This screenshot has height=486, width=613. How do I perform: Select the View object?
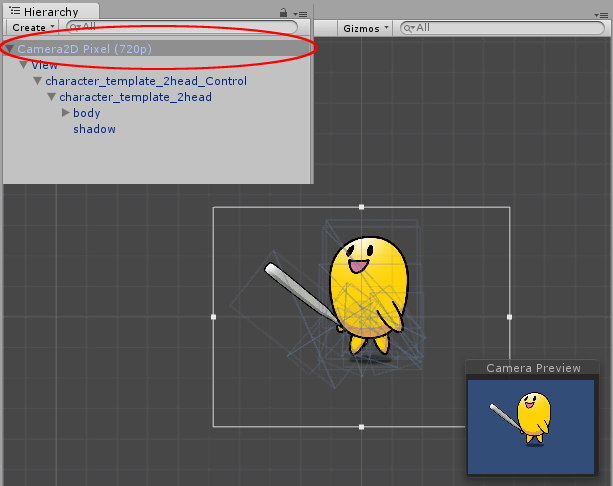(x=45, y=65)
